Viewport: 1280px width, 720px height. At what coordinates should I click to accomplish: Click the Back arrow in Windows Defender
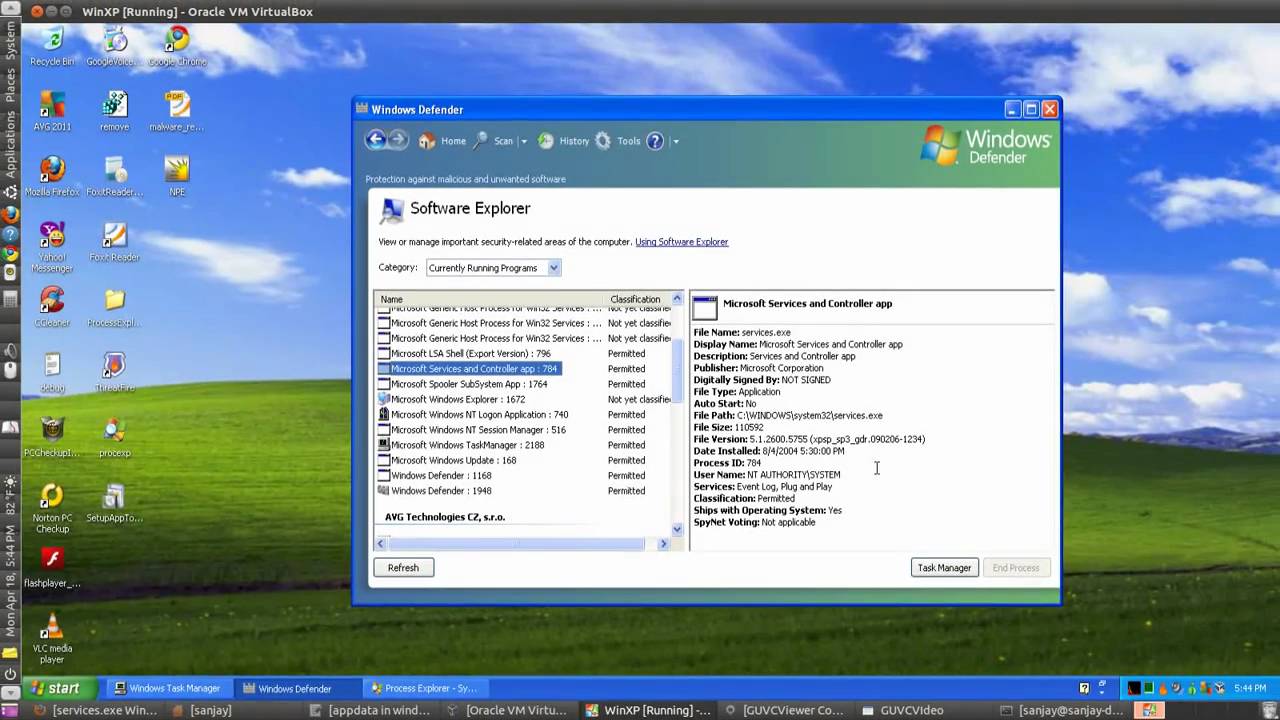(375, 141)
